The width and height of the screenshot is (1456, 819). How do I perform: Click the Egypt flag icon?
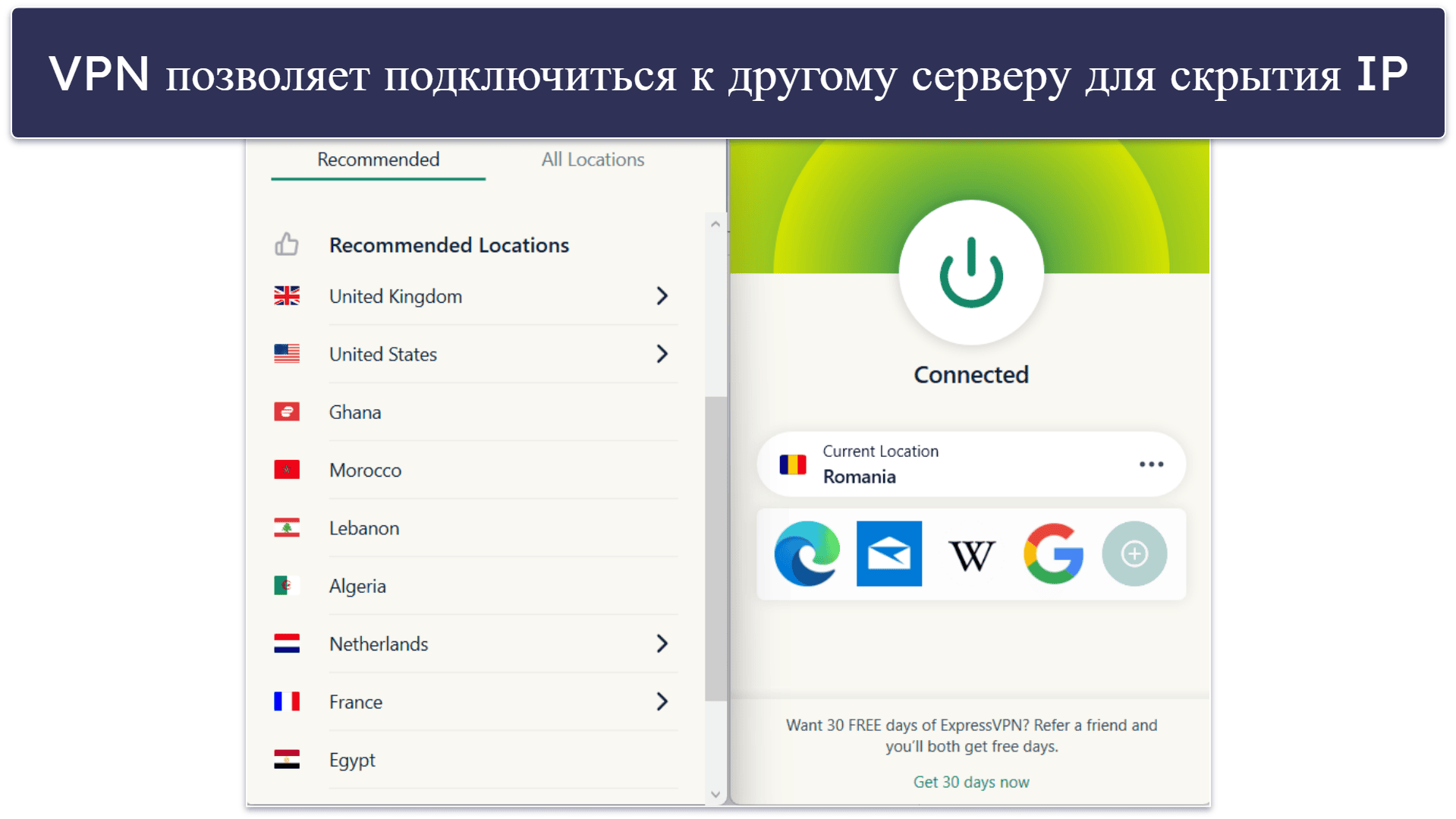[287, 759]
